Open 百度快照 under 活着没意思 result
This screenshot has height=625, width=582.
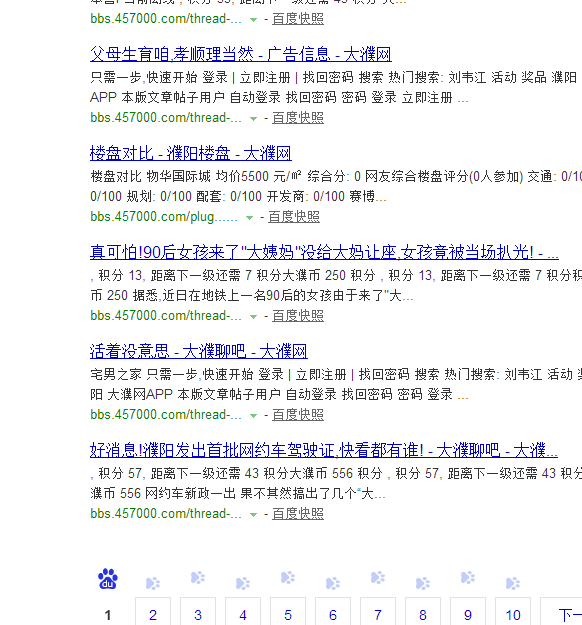298,415
